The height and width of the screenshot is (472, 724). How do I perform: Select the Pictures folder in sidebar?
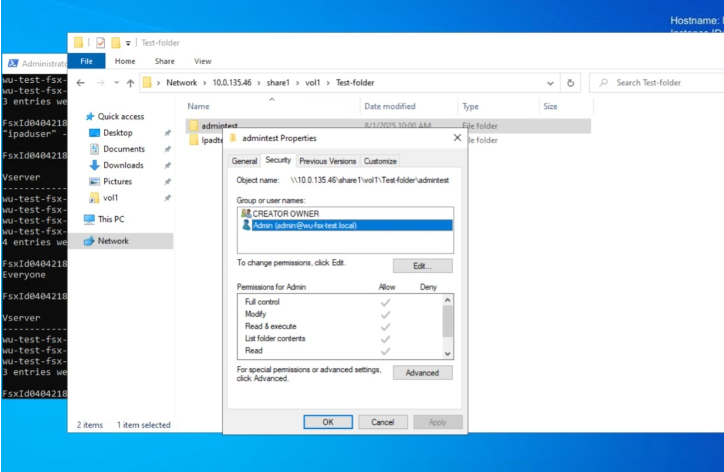pos(117,181)
